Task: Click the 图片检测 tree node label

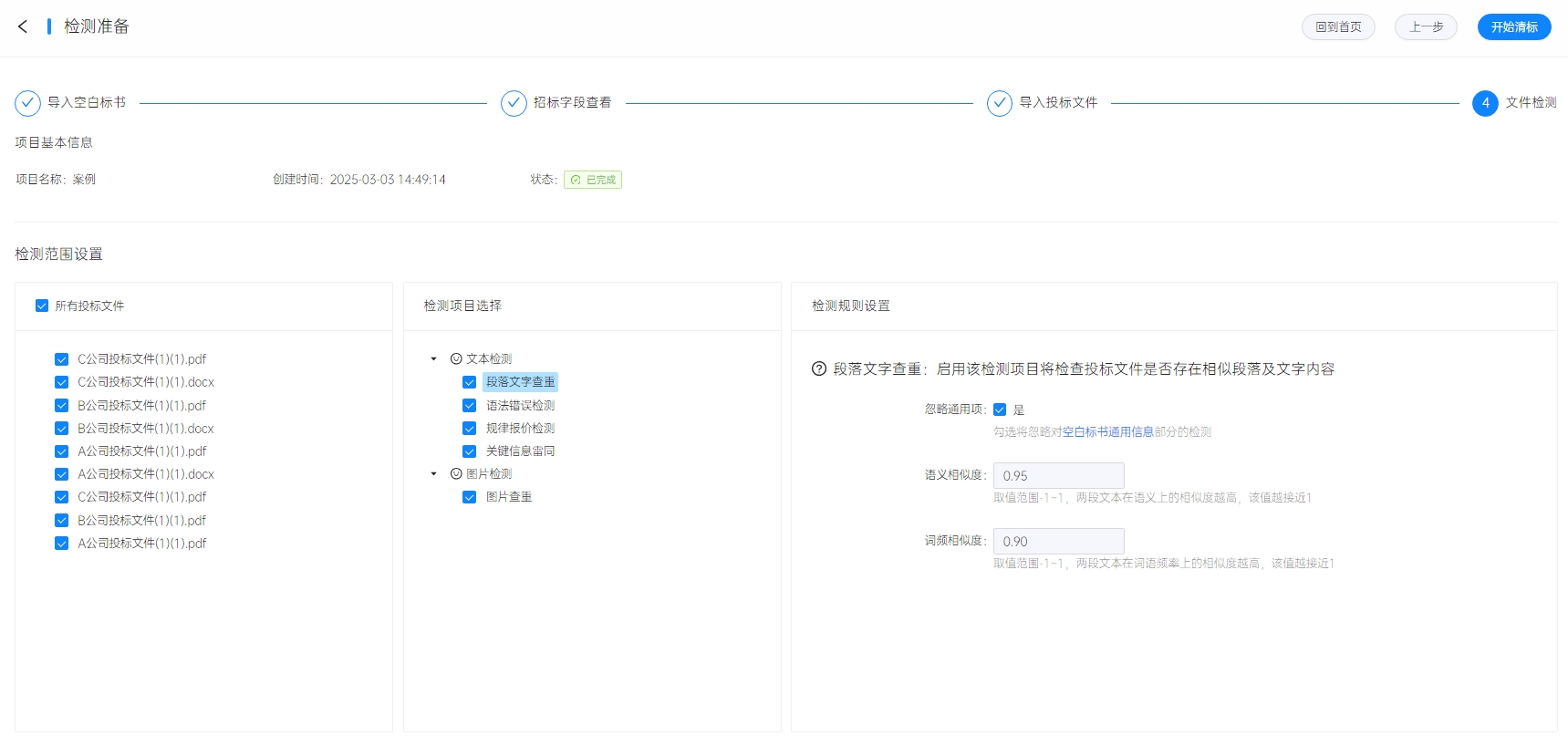Action: (489, 473)
